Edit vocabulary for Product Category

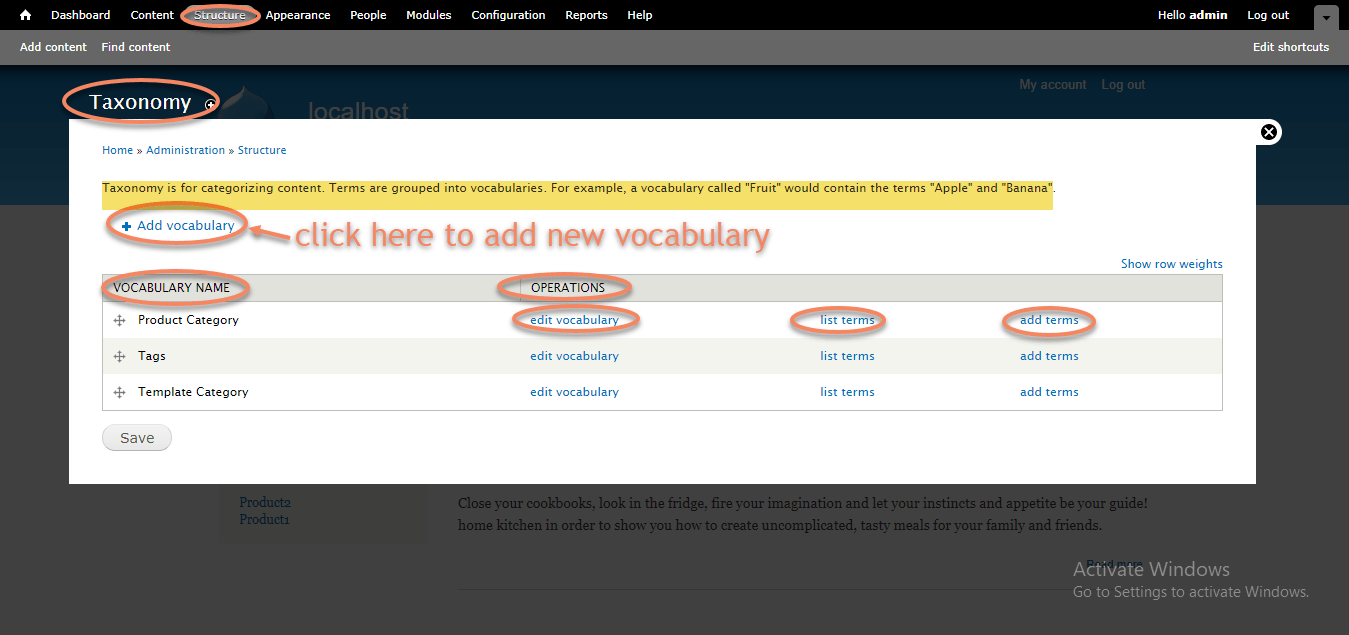click(574, 320)
